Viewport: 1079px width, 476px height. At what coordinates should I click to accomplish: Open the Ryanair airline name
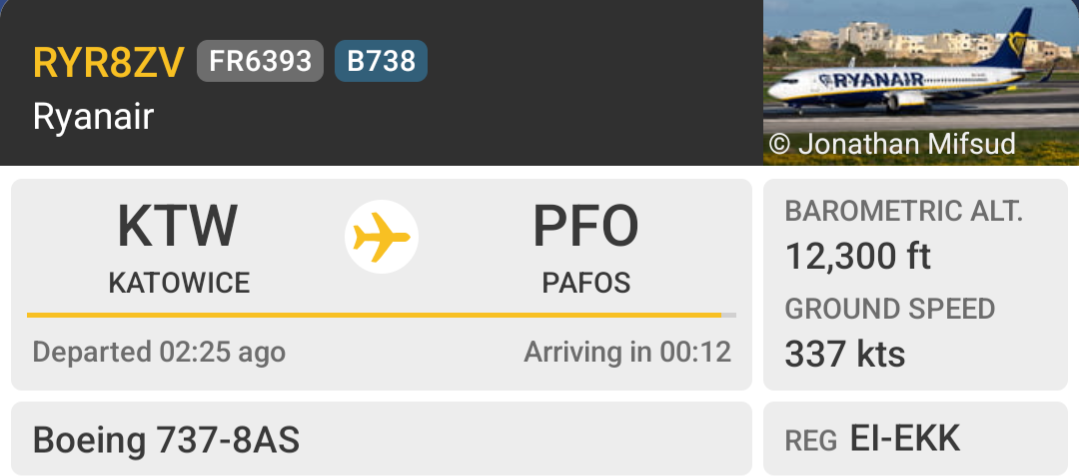point(93,117)
